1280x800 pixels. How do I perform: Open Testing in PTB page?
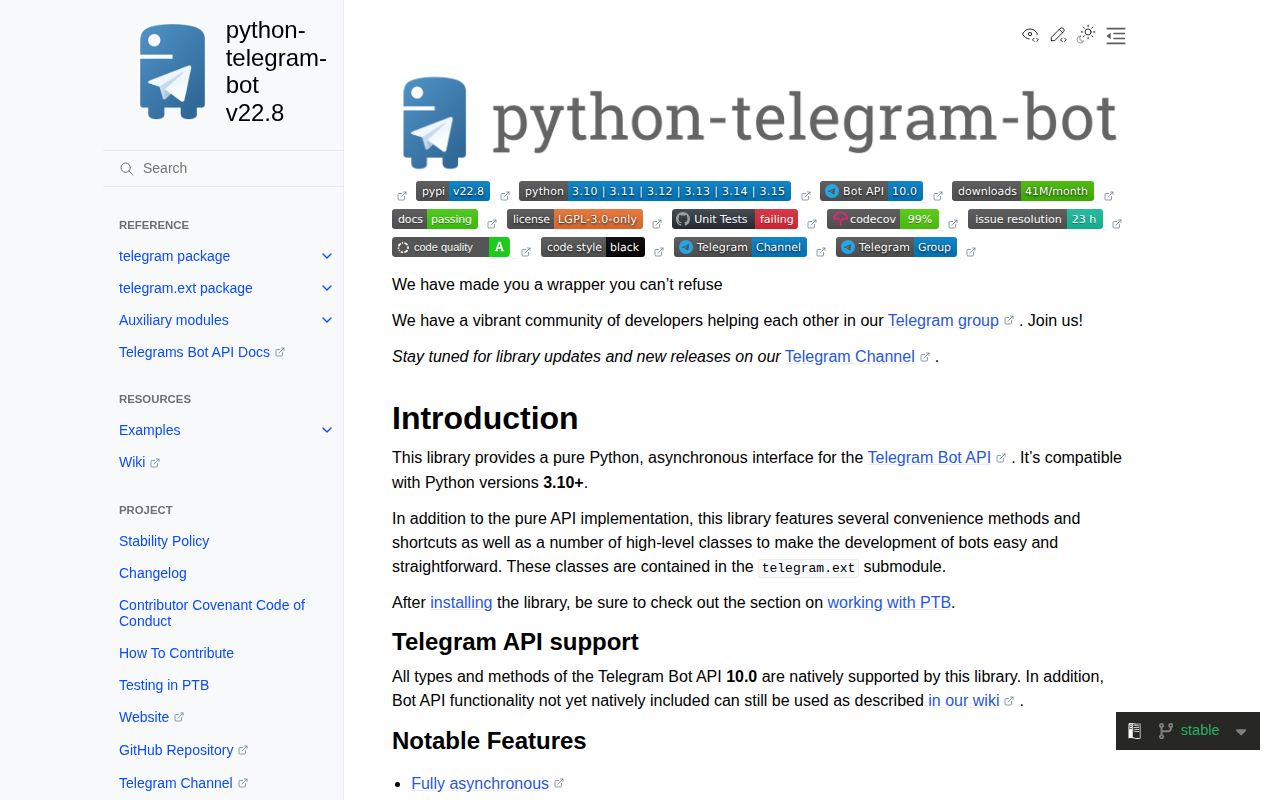(164, 685)
